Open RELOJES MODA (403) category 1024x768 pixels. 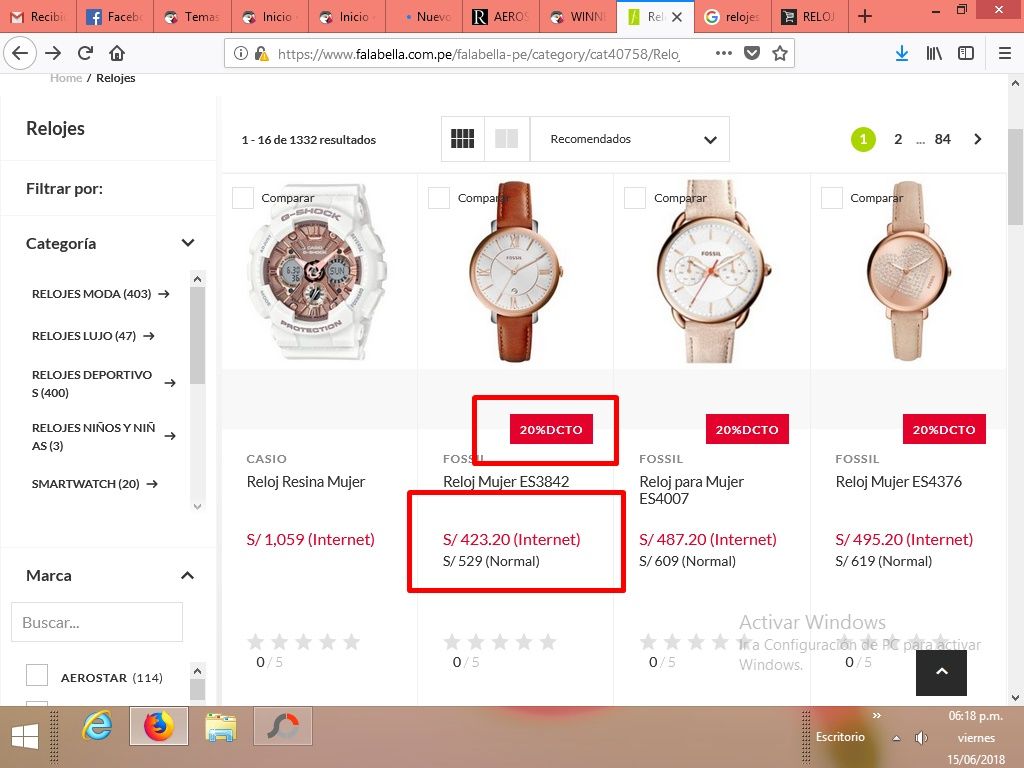(101, 294)
